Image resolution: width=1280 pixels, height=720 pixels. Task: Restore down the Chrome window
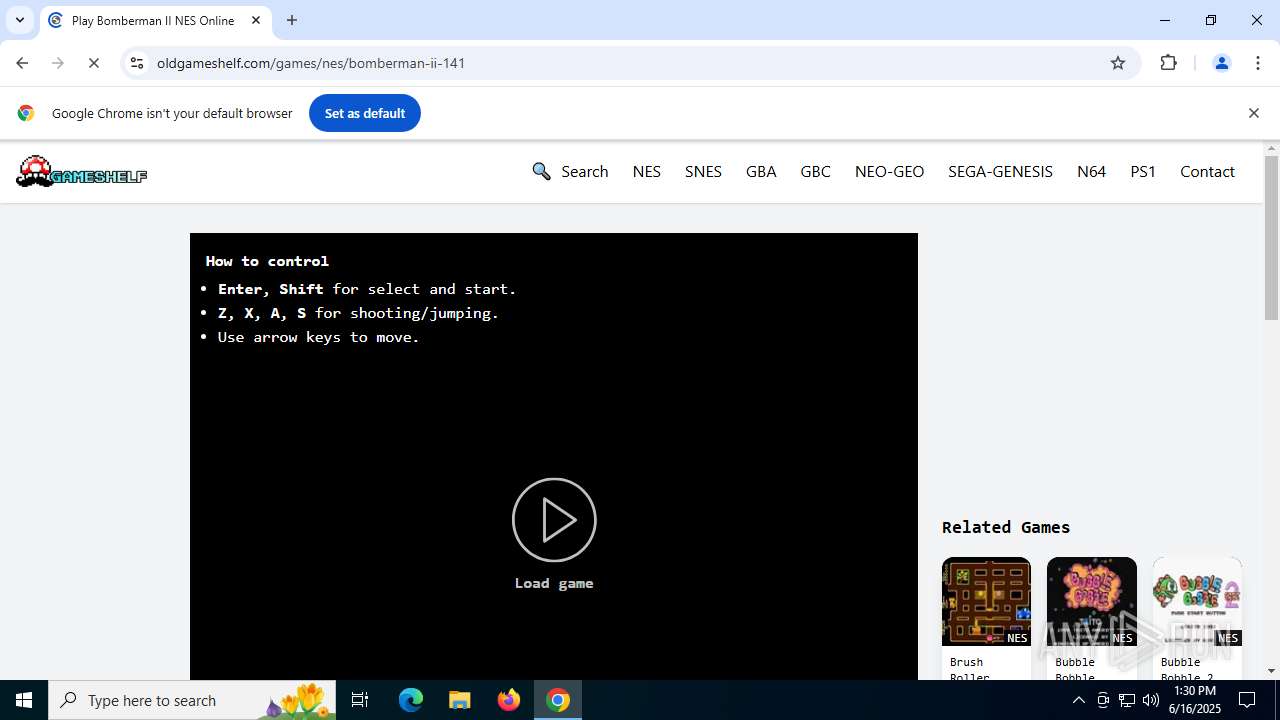(x=1211, y=20)
